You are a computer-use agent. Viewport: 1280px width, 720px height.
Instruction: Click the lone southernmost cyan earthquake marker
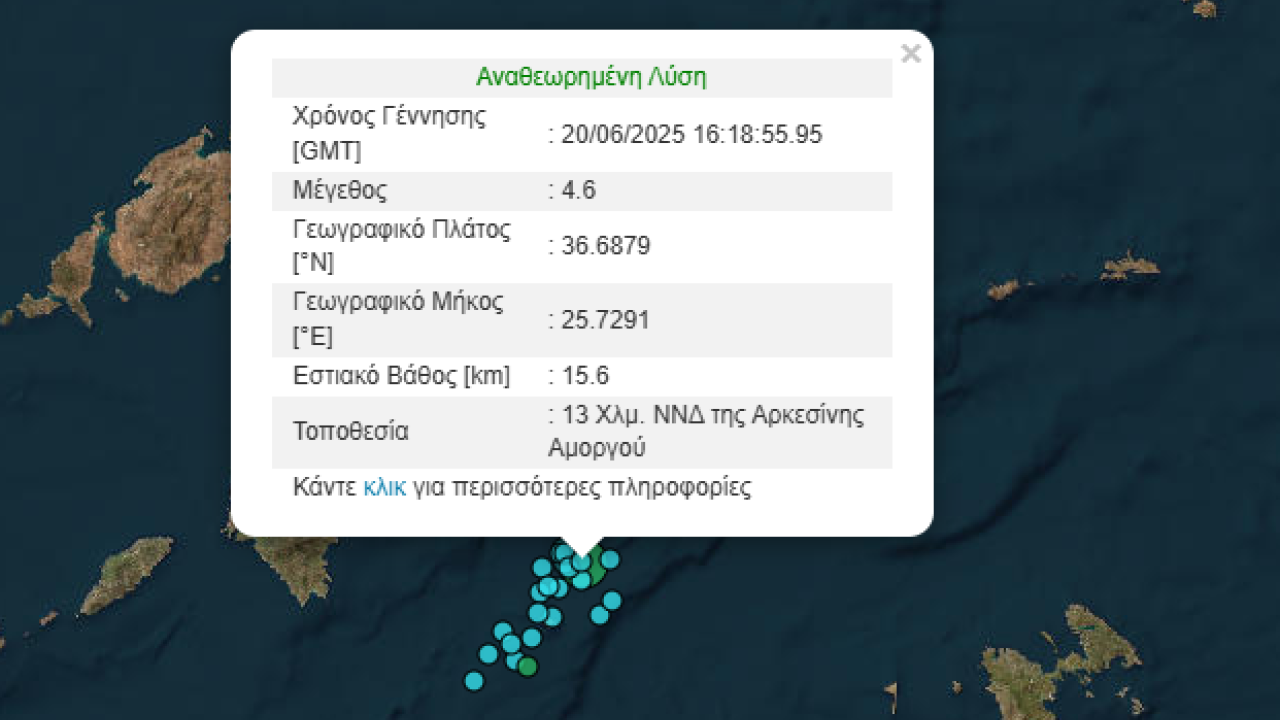point(474,681)
